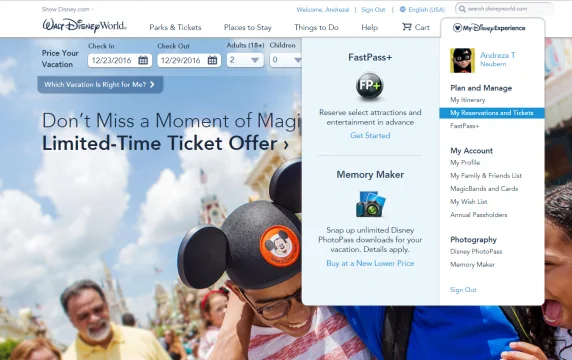Click the Check Out date field
Image resolution: width=572 pixels, height=360 pixels.
tap(189, 60)
